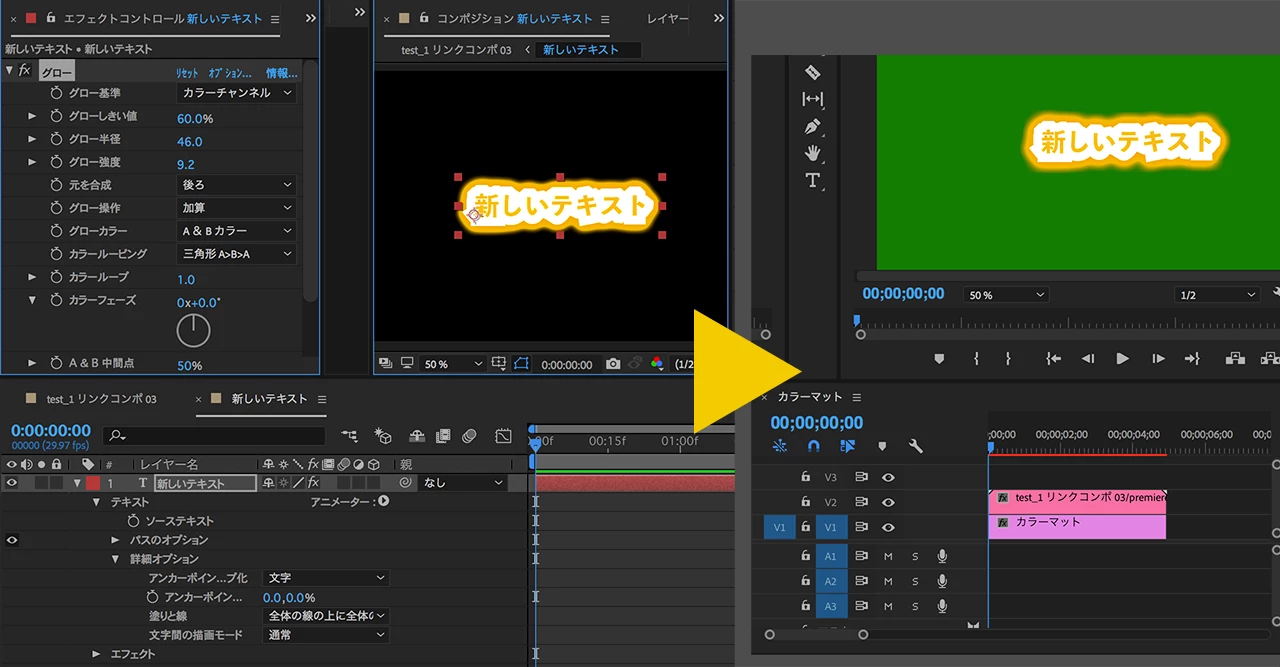Screen dimensions: 1280x667
Task: Open the エフェクトコントロール panel menu
Action: tap(276, 19)
